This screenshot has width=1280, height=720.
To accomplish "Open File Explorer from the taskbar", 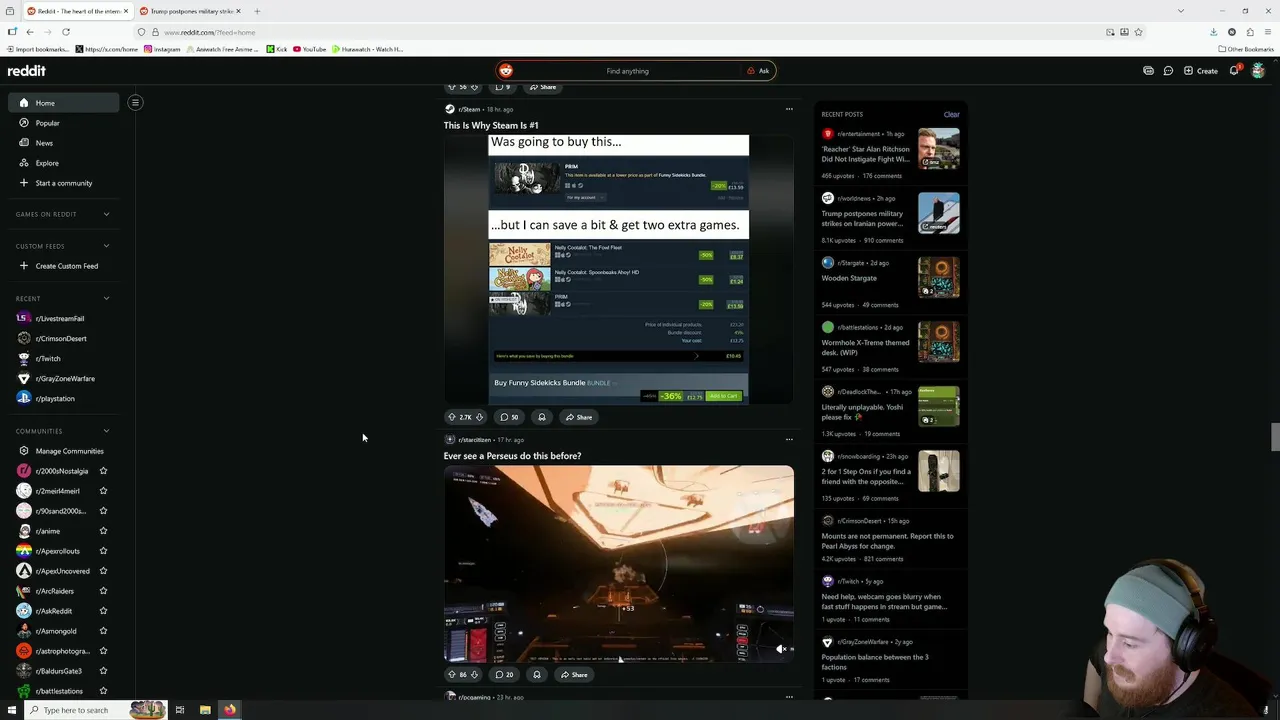I will (x=205, y=710).
